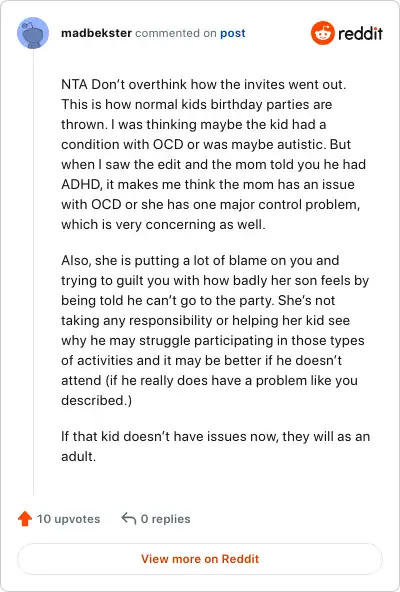The image size is (400, 592).
Task: Open madbekster's Snoo avatar
Action: point(33,33)
